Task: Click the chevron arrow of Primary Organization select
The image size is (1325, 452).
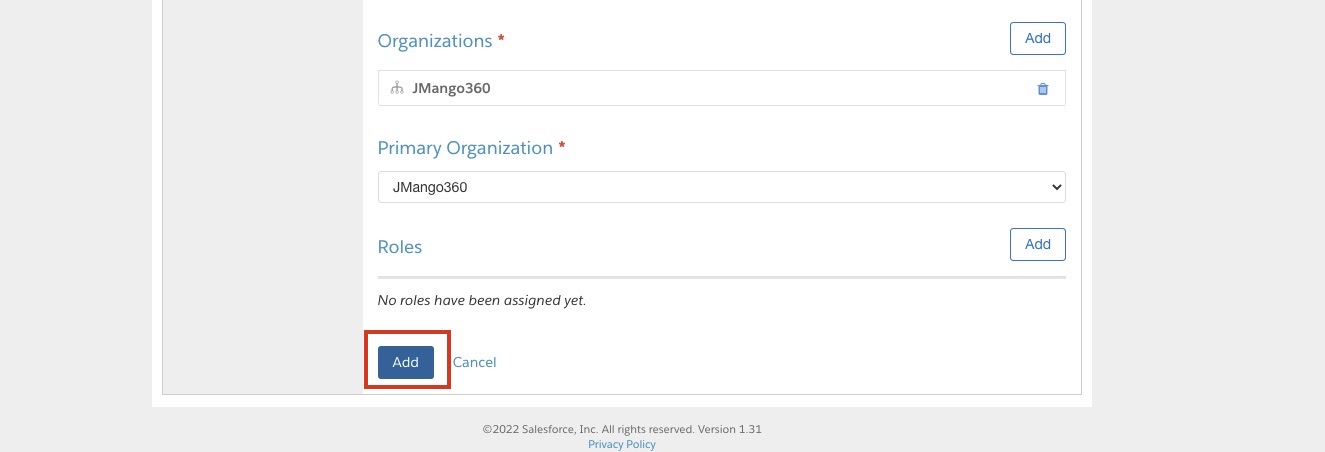Action: pos(1056,187)
